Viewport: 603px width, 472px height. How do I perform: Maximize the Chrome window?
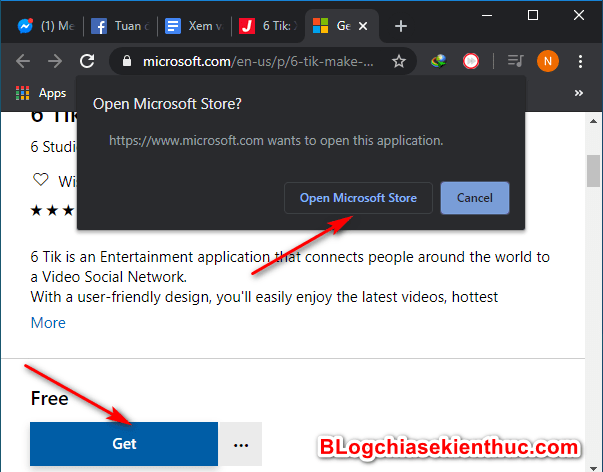click(533, 15)
